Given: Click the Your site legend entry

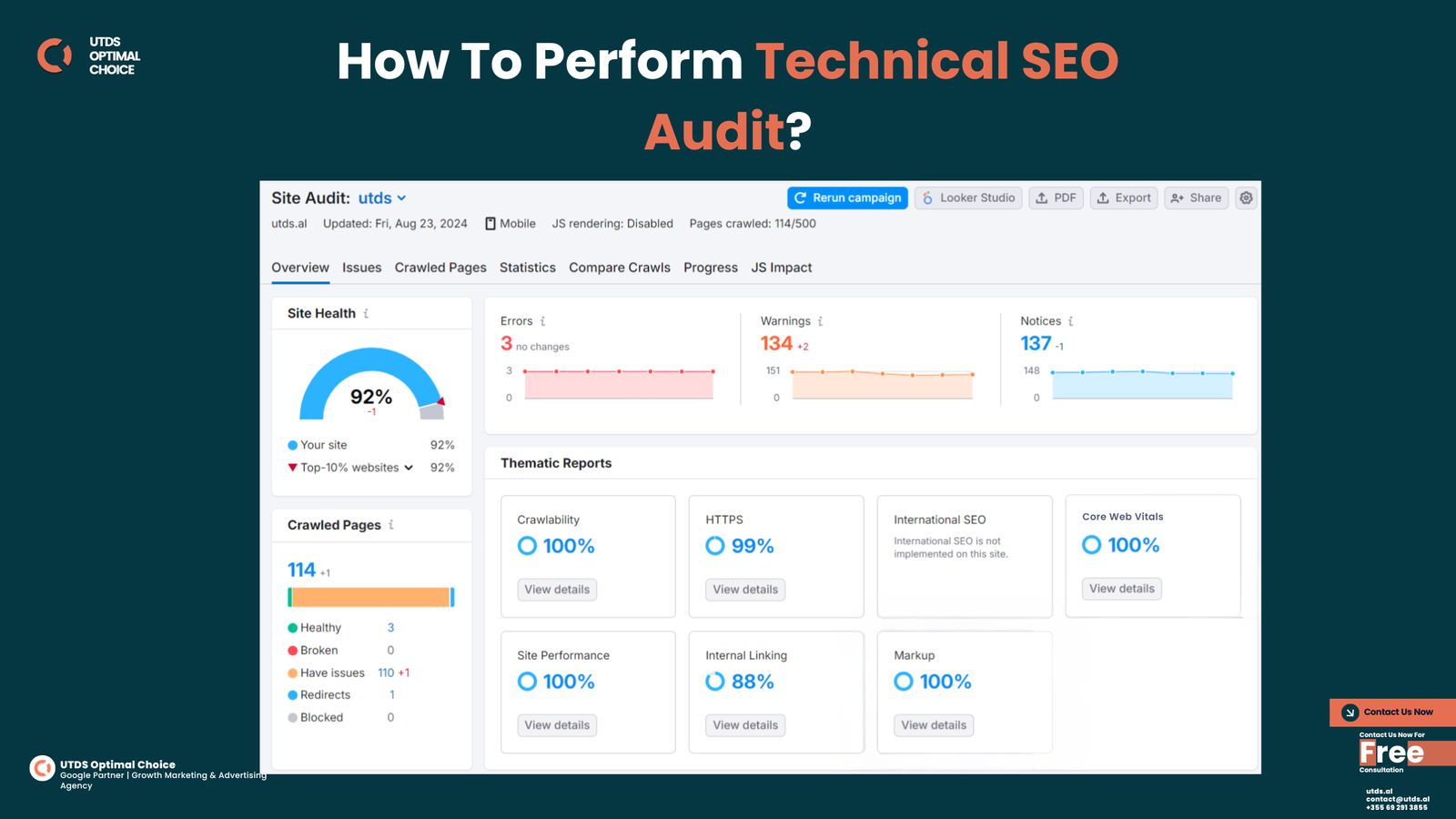Looking at the screenshot, I should pyautogui.click(x=318, y=445).
